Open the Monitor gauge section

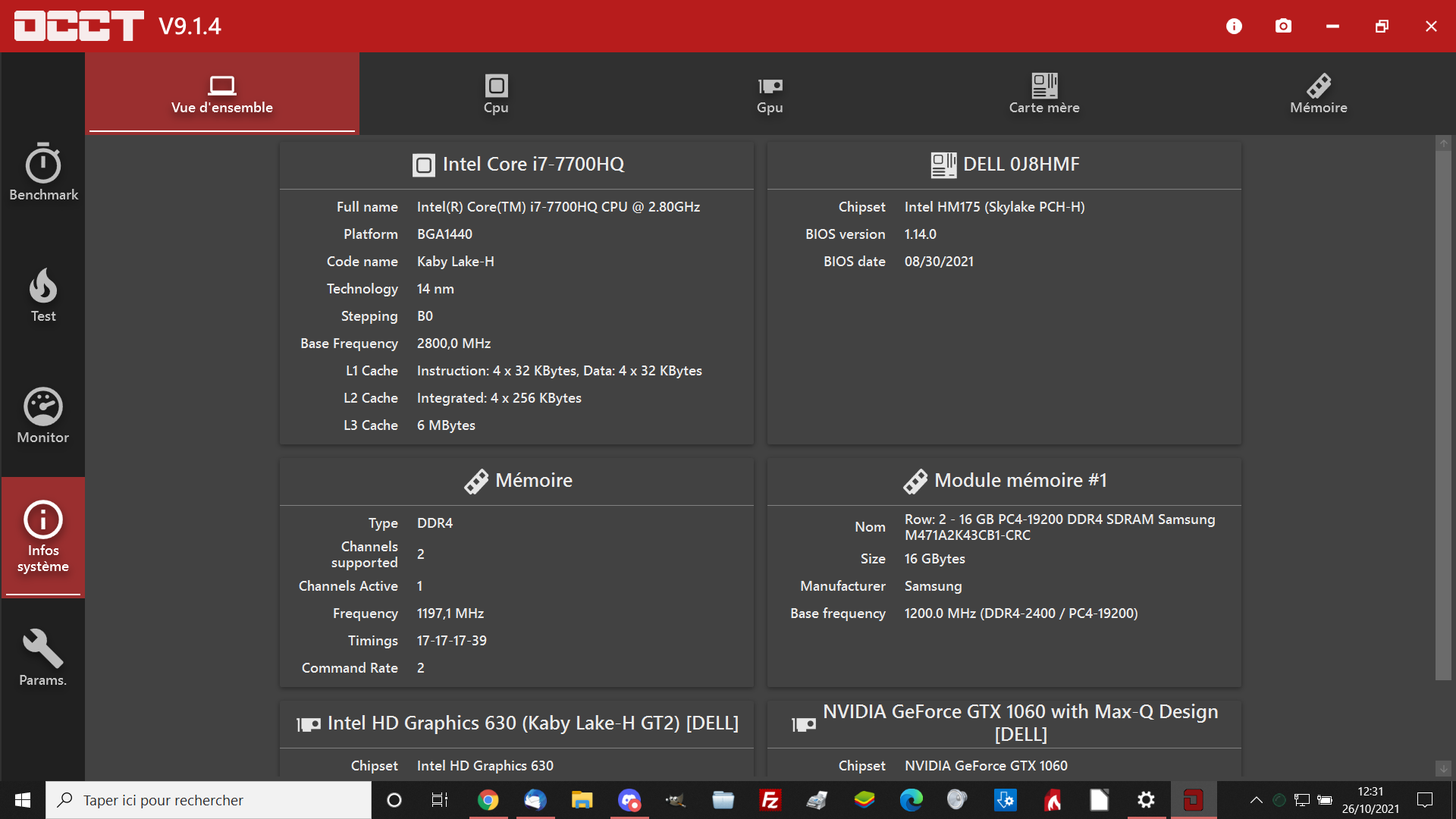tap(43, 416)
